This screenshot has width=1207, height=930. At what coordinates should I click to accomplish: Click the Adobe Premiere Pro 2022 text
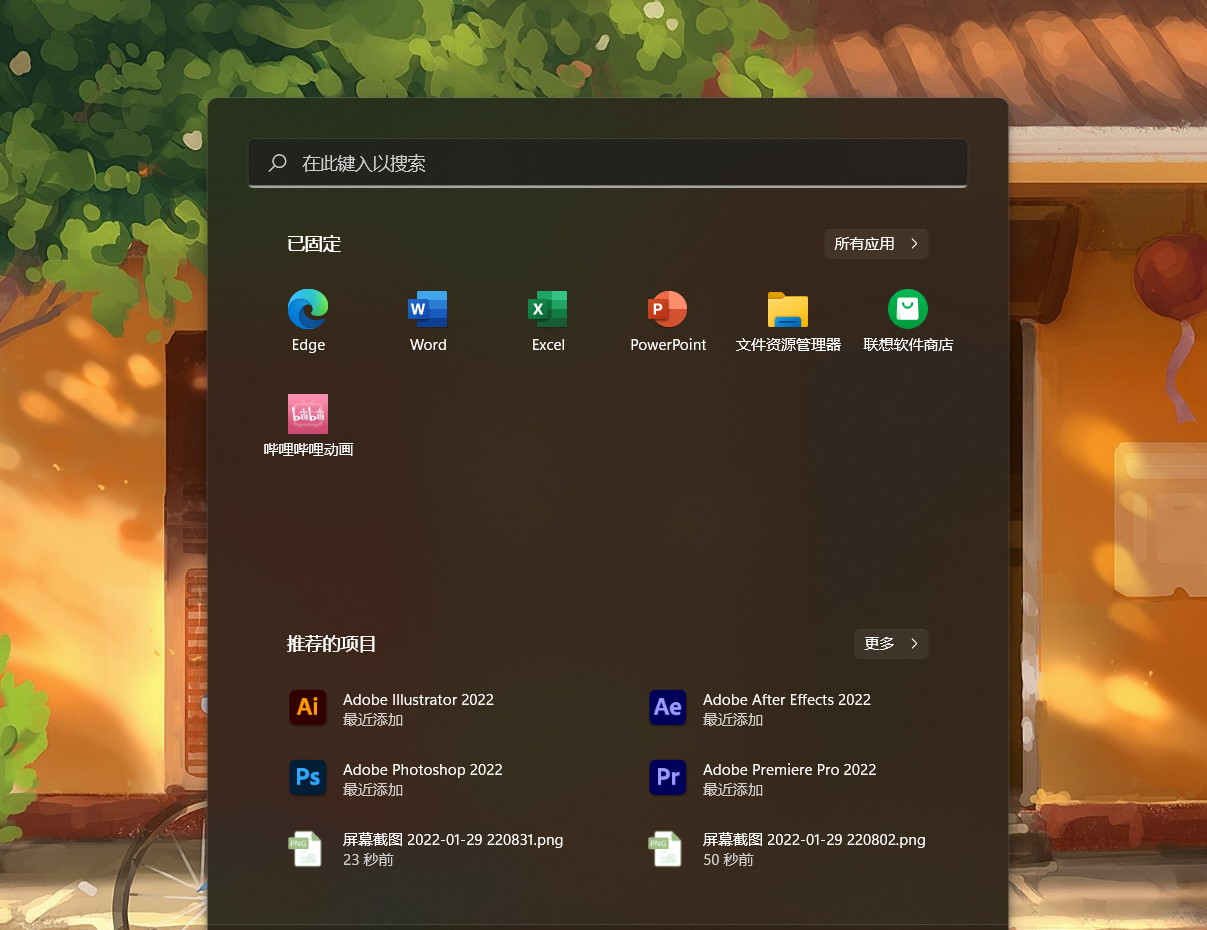coord(790,770)
